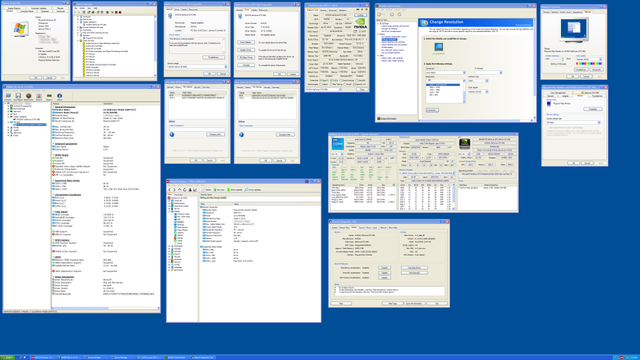Open System Information link in NVIDIA Control Panel

point(388,119)
